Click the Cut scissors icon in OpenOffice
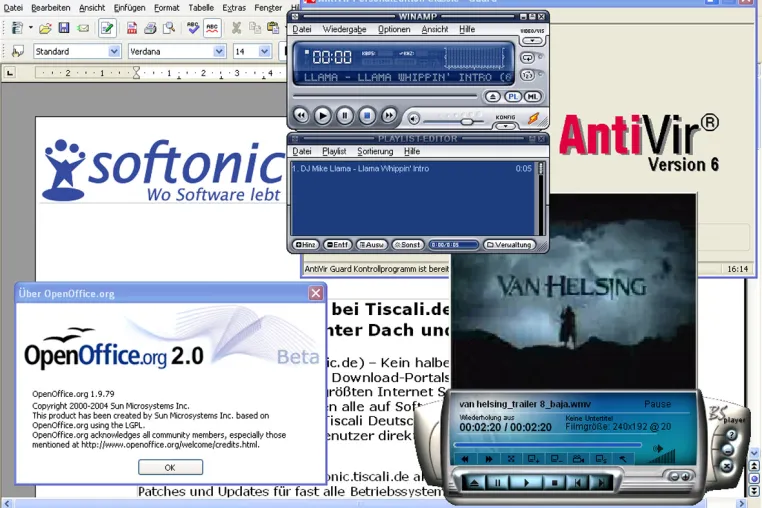Image resolution: width=762 pixels, height=508 pixels. coord(237,28)
